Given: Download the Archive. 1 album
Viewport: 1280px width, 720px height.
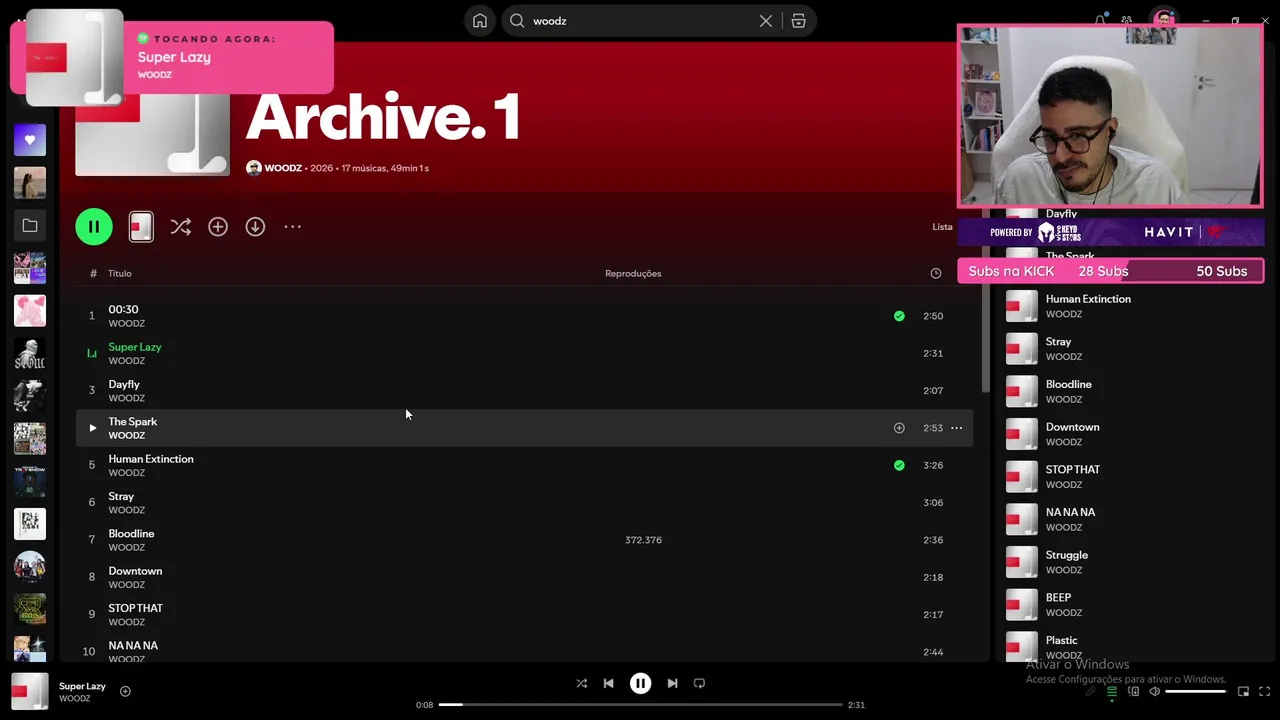Looking at the screenshot, I should pos(255,227).
